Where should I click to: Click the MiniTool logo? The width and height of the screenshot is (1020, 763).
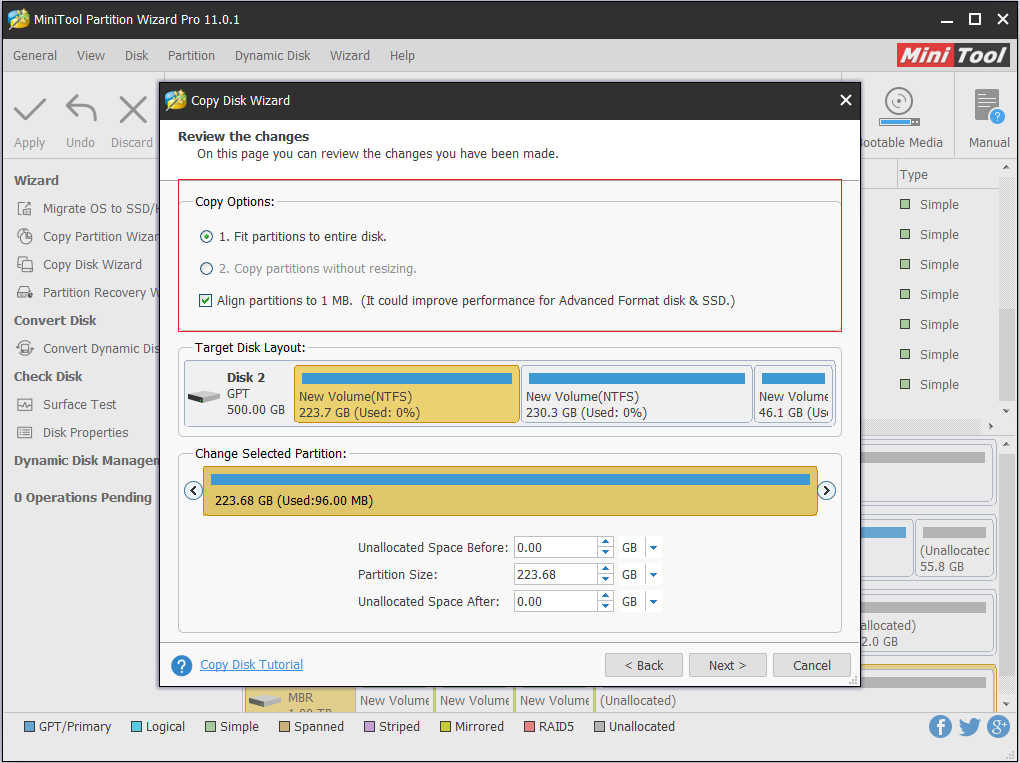[953, 55]
